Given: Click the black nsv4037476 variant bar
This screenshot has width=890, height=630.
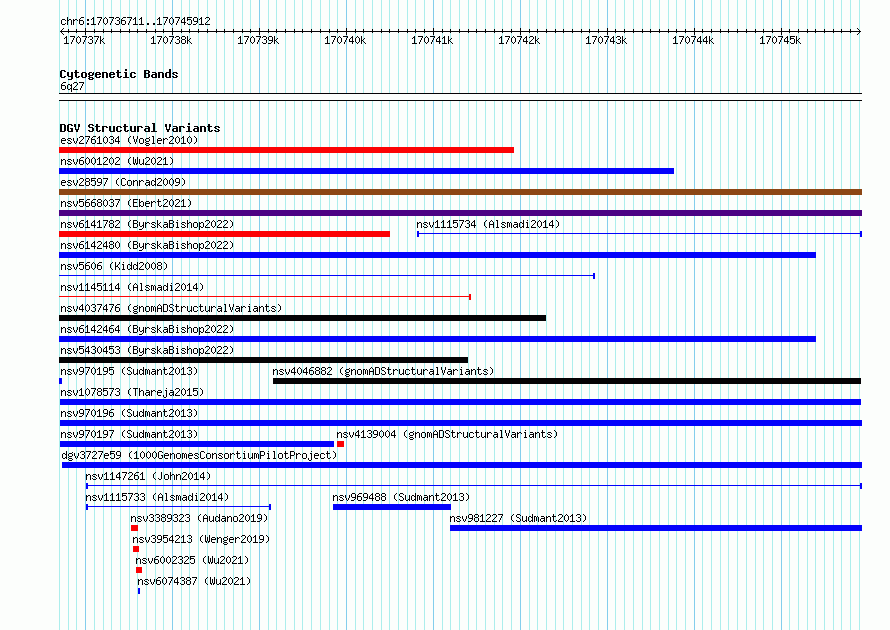Looking at the screenshot, I should [x=303, y=318].
